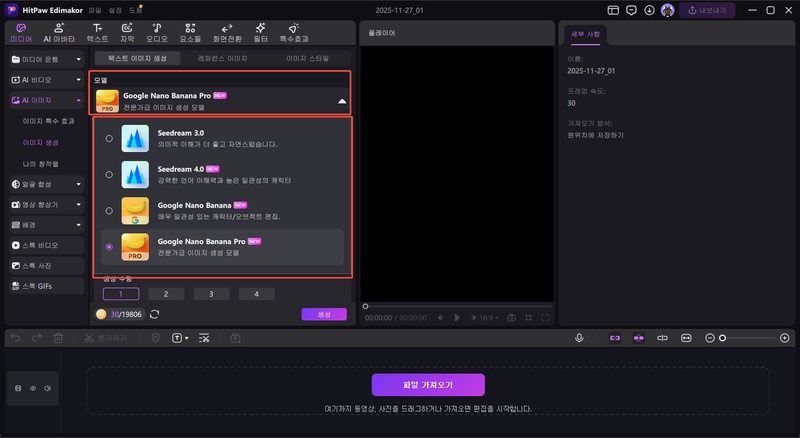Click the undo arrow in timeline toolbar
The height and width of the screenshot is (438, 800).
point(15,338)
